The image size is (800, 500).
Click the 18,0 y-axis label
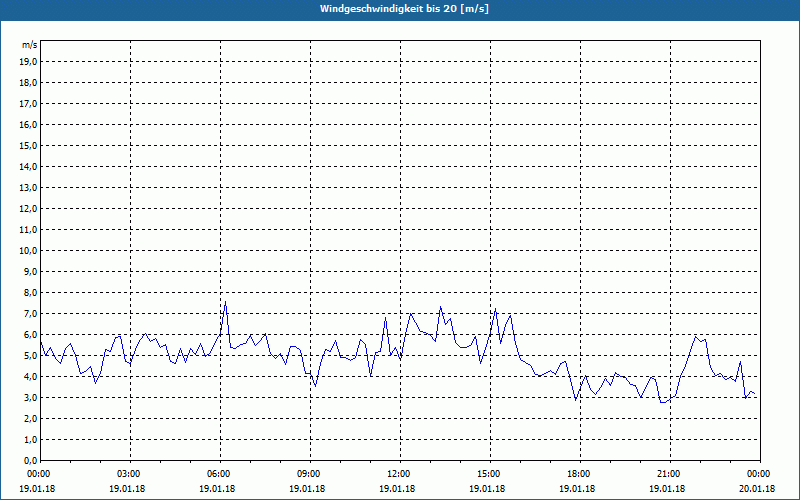[x=28, y=83]
